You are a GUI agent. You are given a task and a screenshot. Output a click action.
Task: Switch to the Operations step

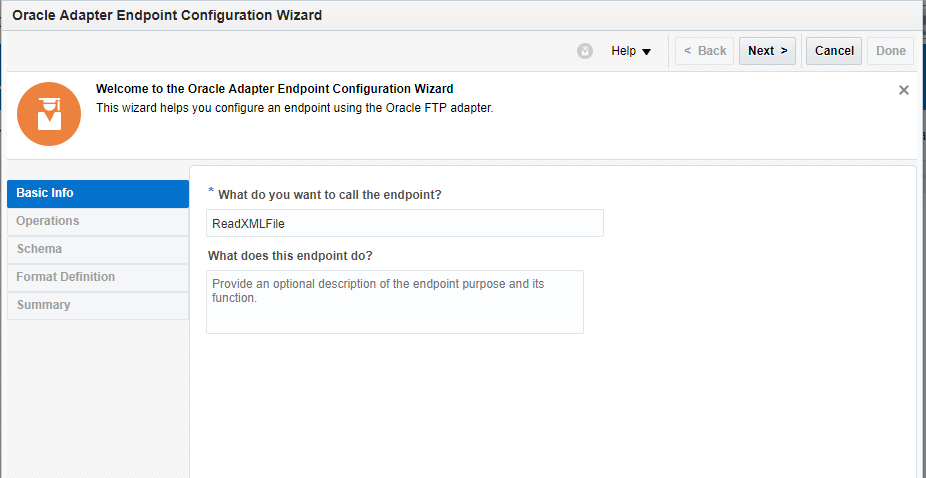98,221
